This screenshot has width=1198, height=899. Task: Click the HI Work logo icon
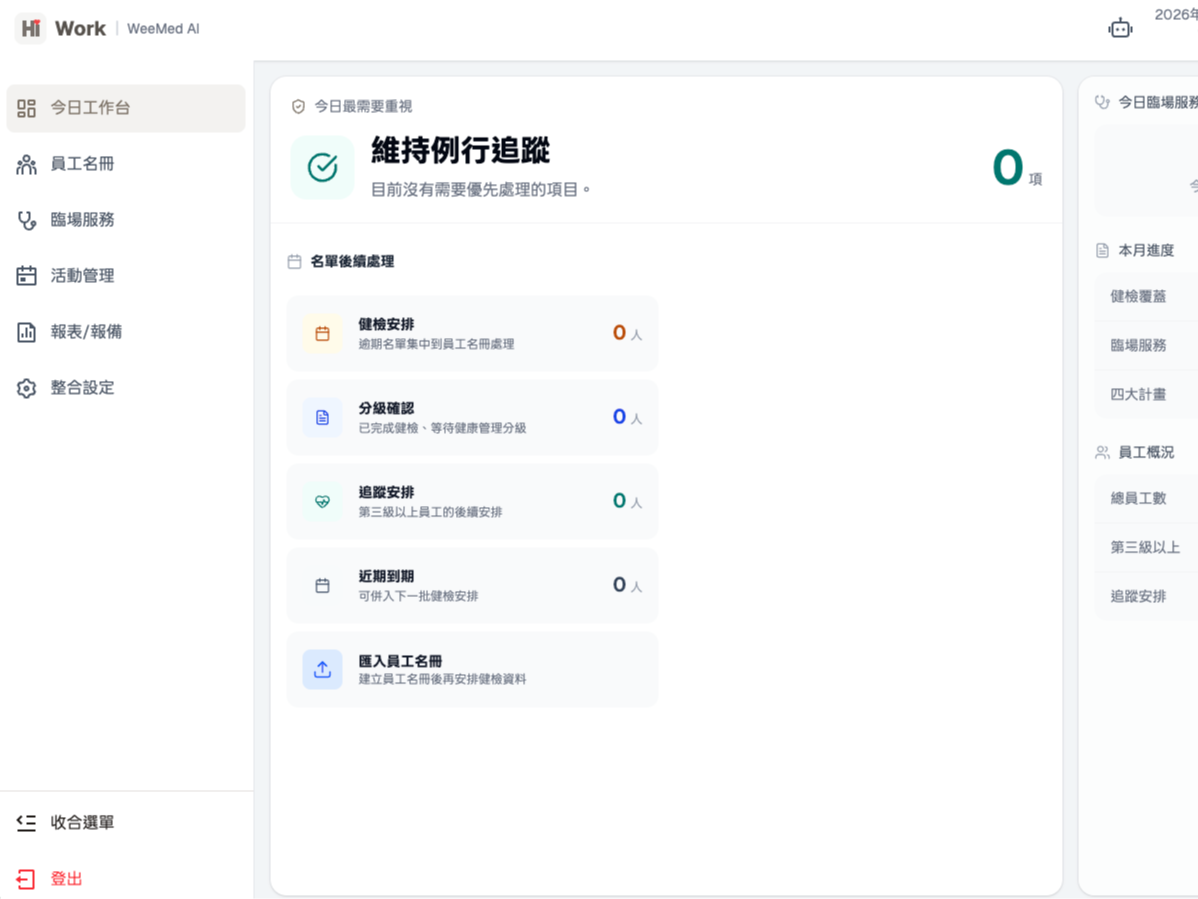(x=31, y=28)
